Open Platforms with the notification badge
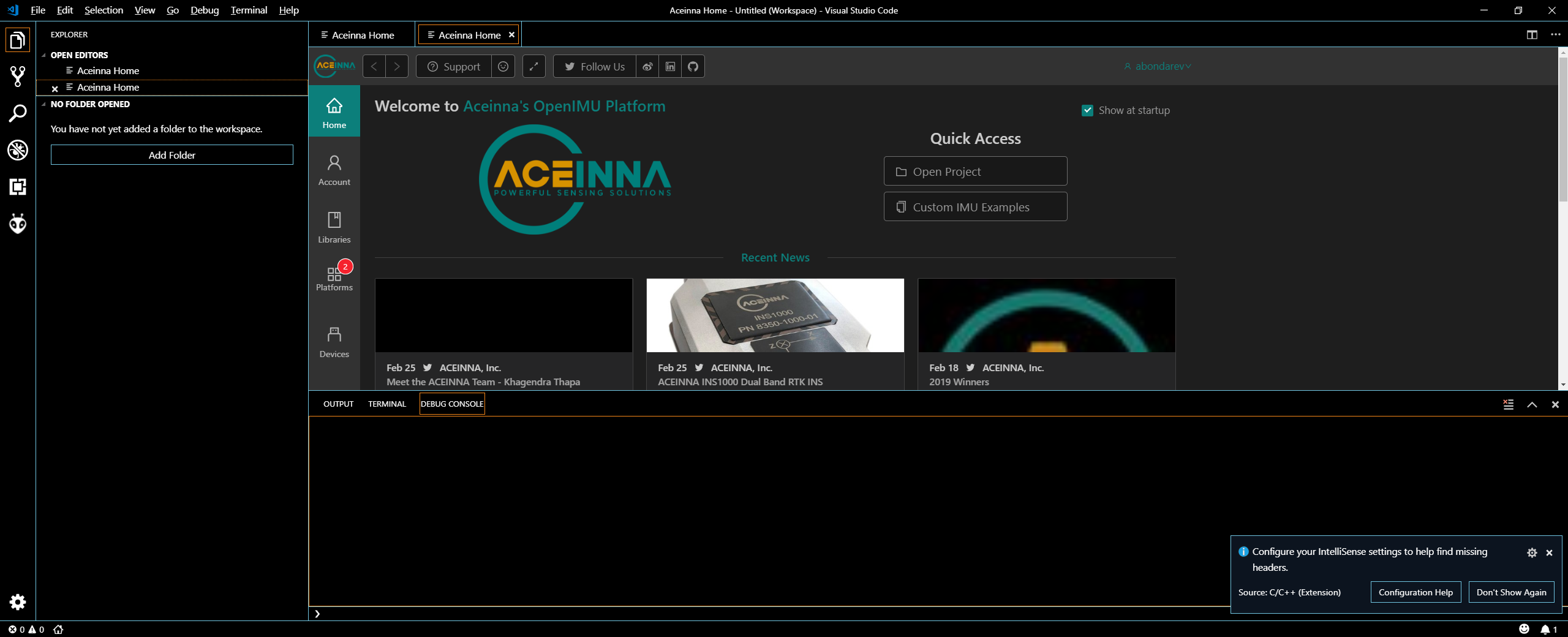The image size is (1568, 637). (x=334, y=277)
